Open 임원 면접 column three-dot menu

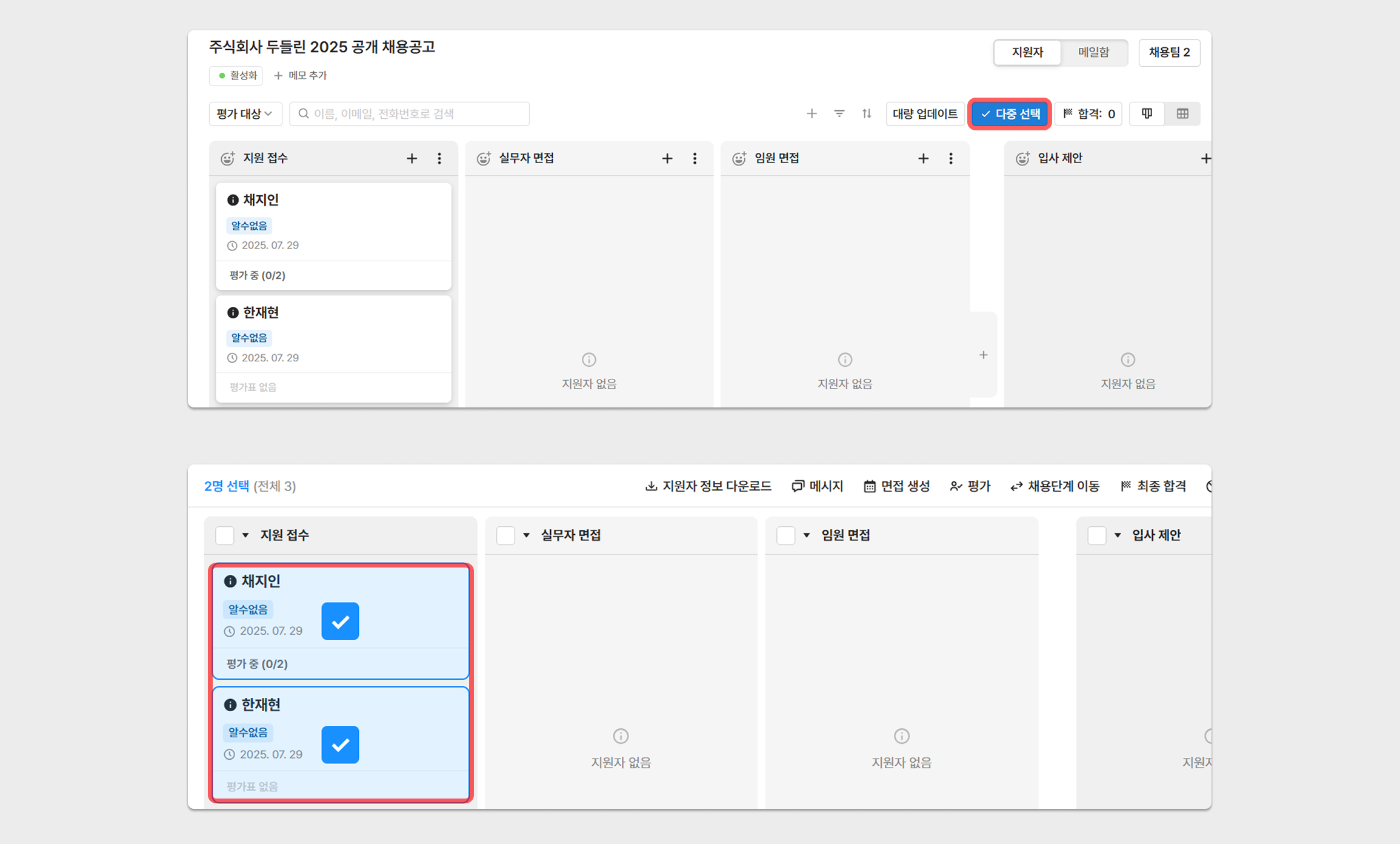(950, 158)
